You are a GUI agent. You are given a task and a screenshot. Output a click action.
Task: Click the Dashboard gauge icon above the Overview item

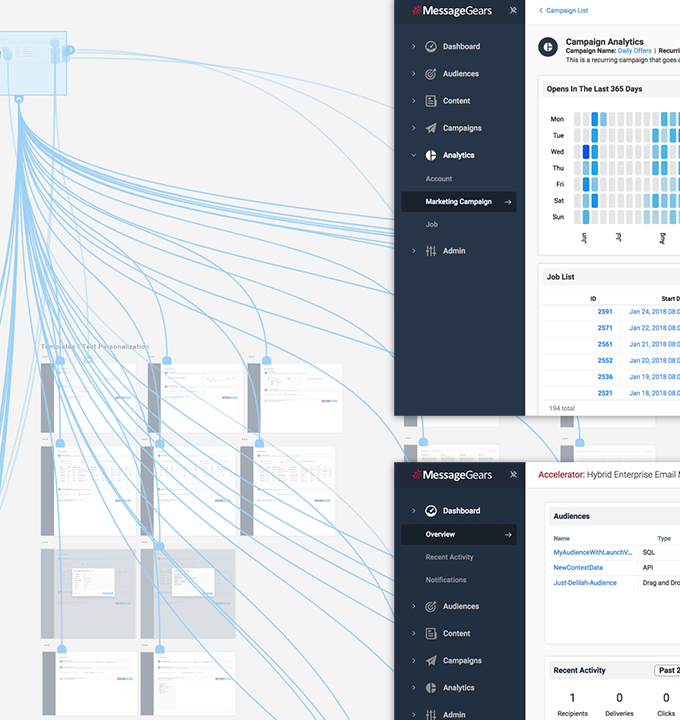click(431, 511)
